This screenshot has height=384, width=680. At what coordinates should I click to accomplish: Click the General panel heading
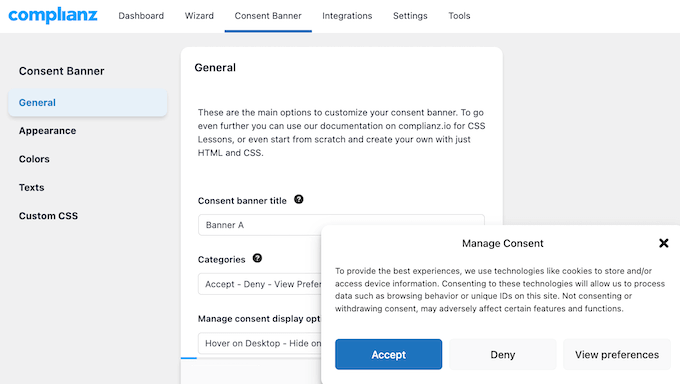(x=215, y=68)
